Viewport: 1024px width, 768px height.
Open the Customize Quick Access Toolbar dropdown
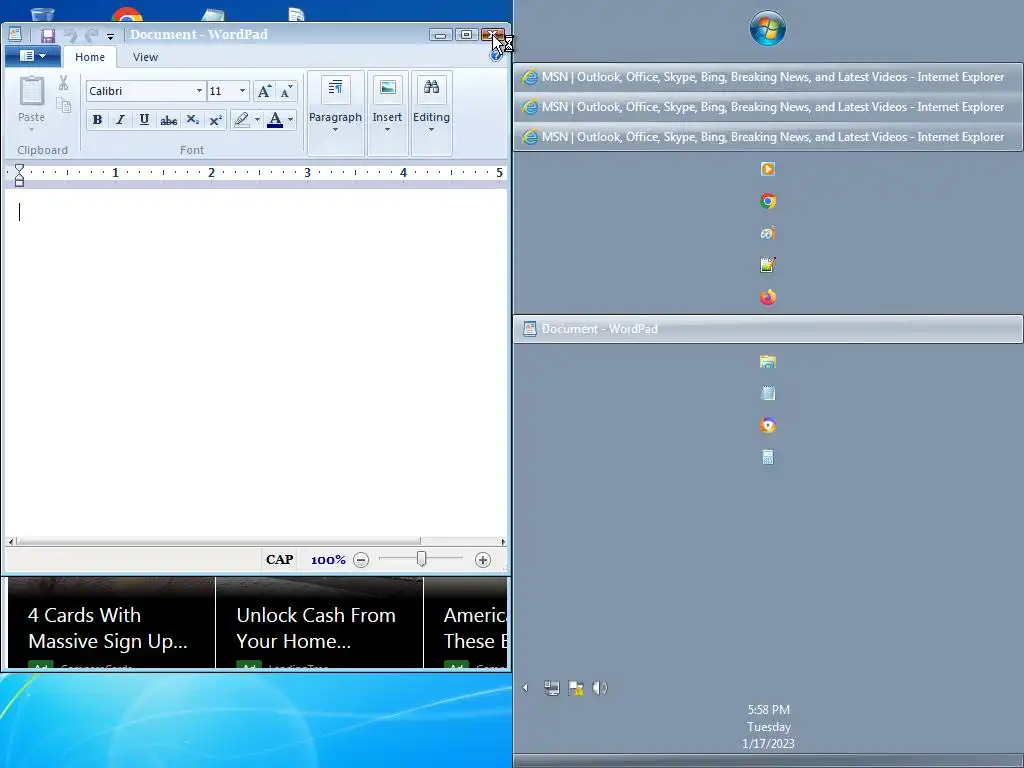tap(110, 37)
